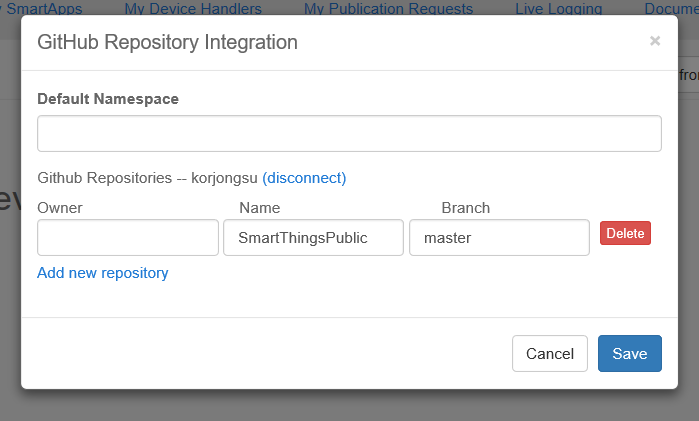Open SmartApps tab in background page
Viewport: 699px width, 421px height.
coord(41,8)
